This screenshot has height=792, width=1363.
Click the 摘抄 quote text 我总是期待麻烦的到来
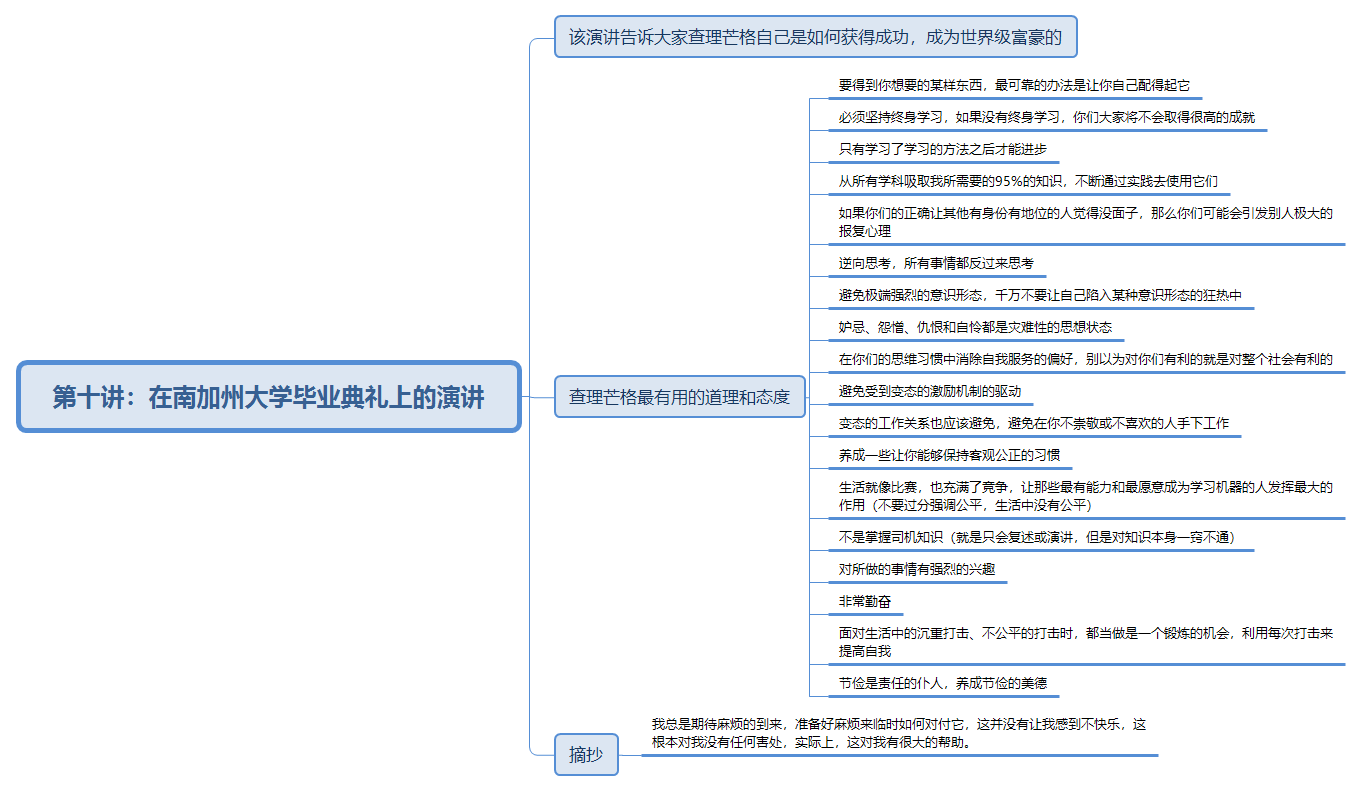(898, 733)
